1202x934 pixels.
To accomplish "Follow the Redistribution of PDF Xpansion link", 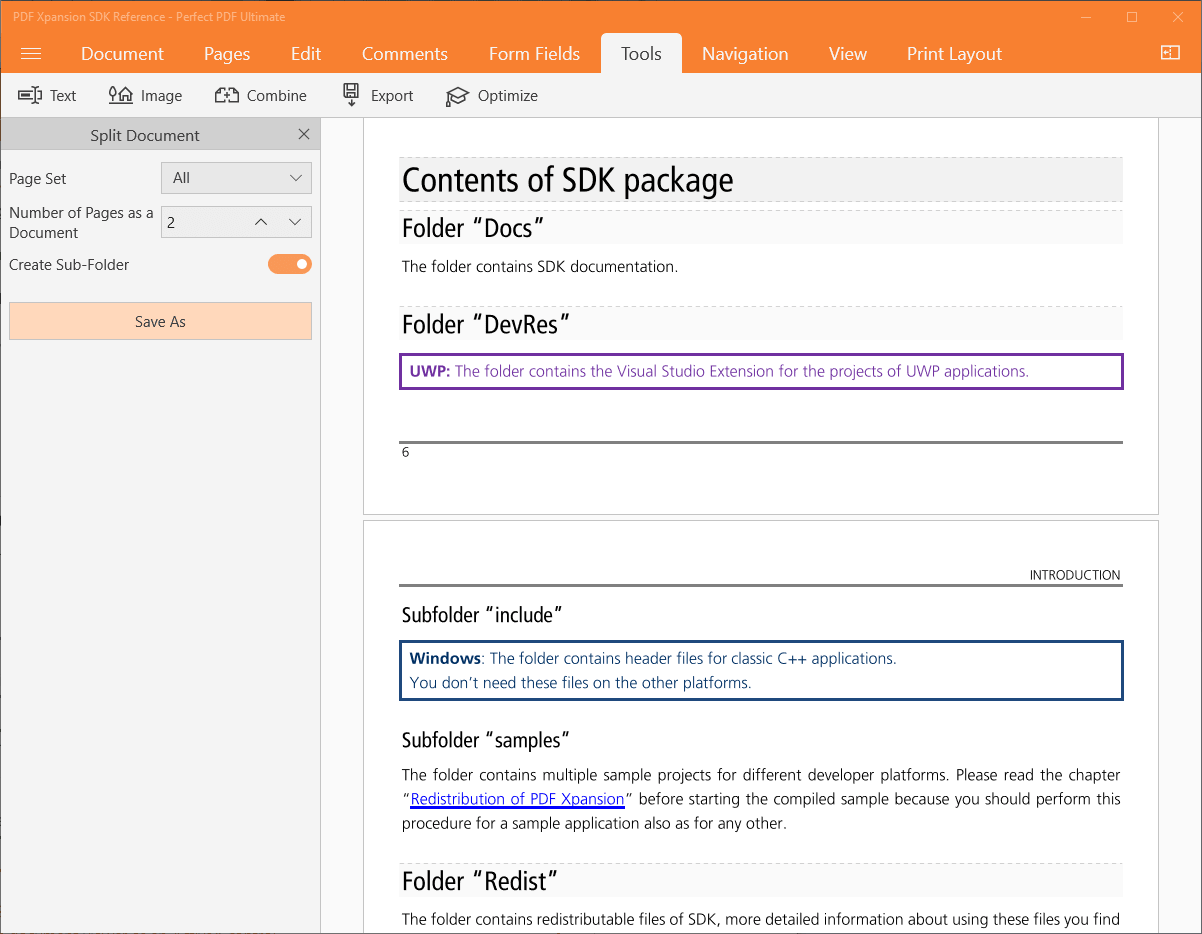I will [x=517, y=798].
